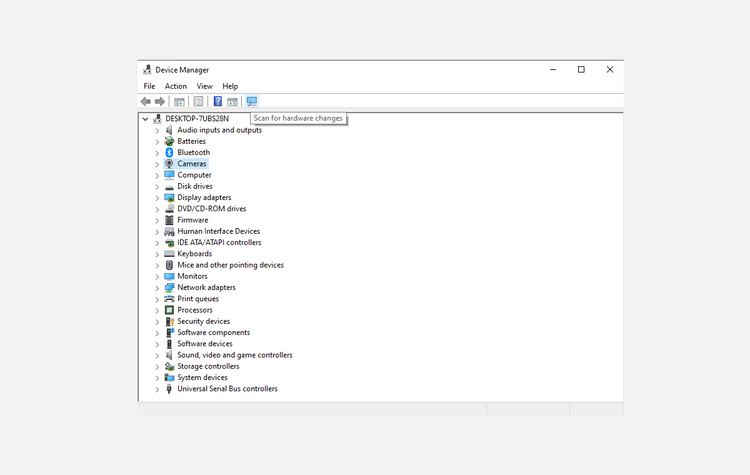Click the Network adapters icon
This screenshot has height=475, width=750.
pos(169,287)
